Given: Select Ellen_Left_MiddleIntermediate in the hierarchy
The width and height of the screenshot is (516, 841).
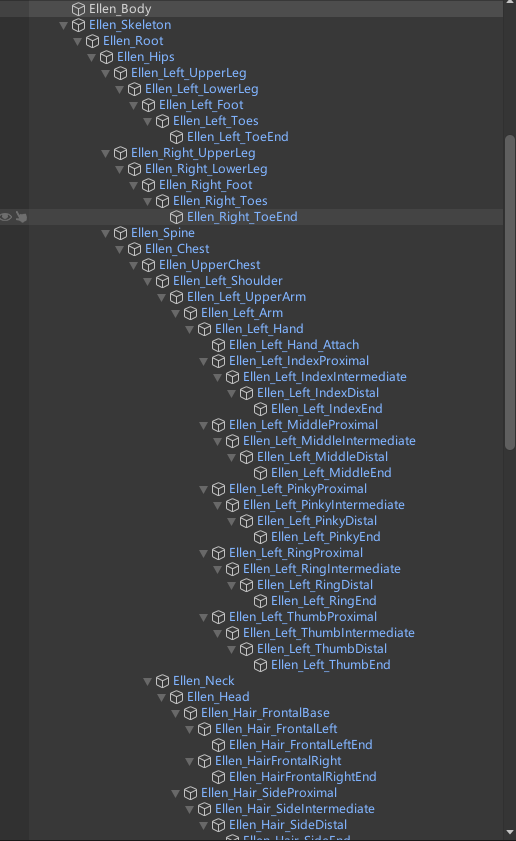Looking at the screenshot, I should click(329, 441).
